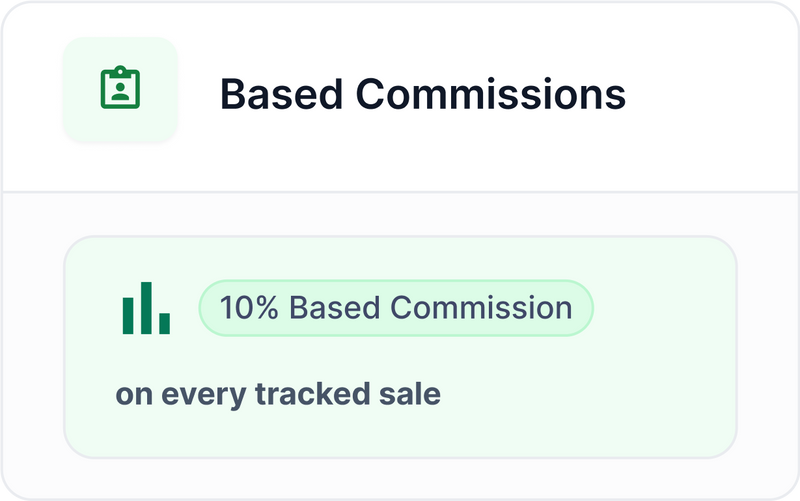
Task: Click the tallest bar of the chart icon
Action: click(x=146, y=308)
